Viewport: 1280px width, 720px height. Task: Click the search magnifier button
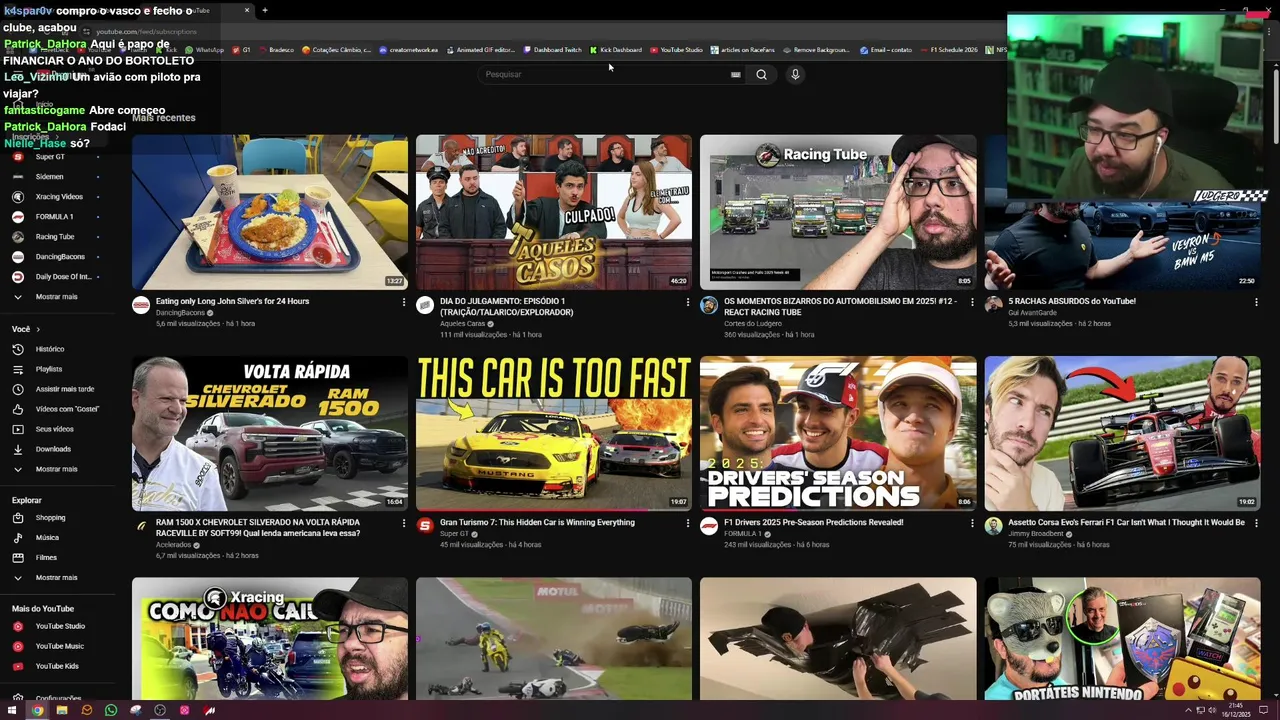click(761, 74)
